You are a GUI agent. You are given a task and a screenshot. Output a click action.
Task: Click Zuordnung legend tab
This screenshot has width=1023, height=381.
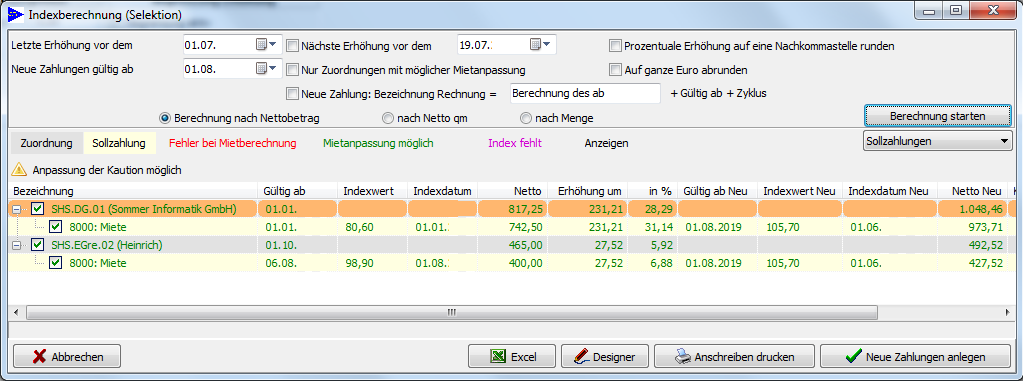click(46, 143)
